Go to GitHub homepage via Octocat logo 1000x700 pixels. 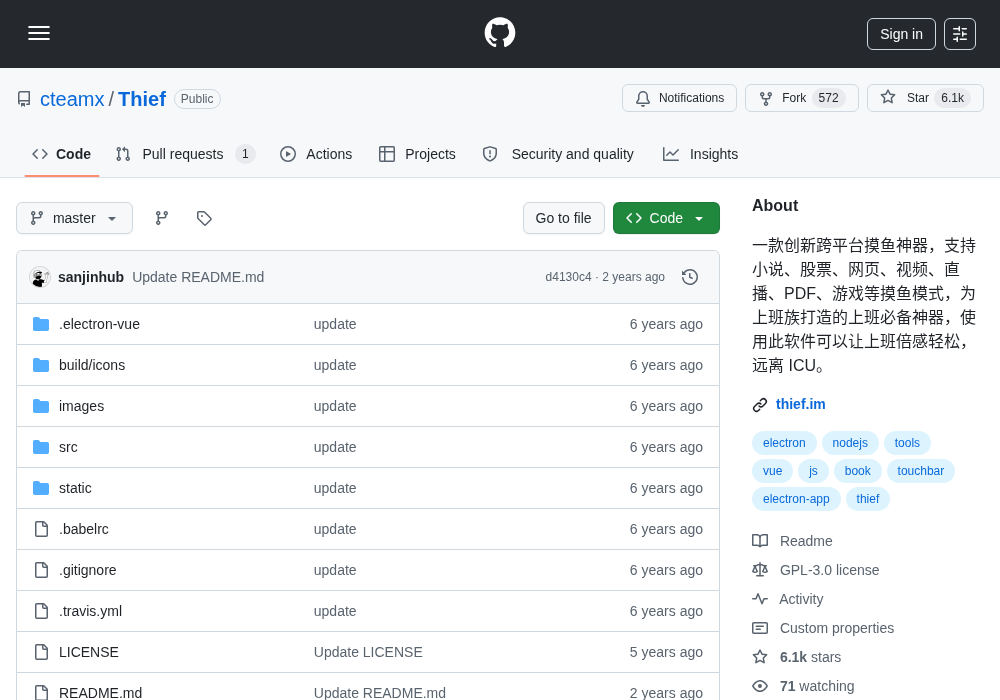tap(499, 33)
